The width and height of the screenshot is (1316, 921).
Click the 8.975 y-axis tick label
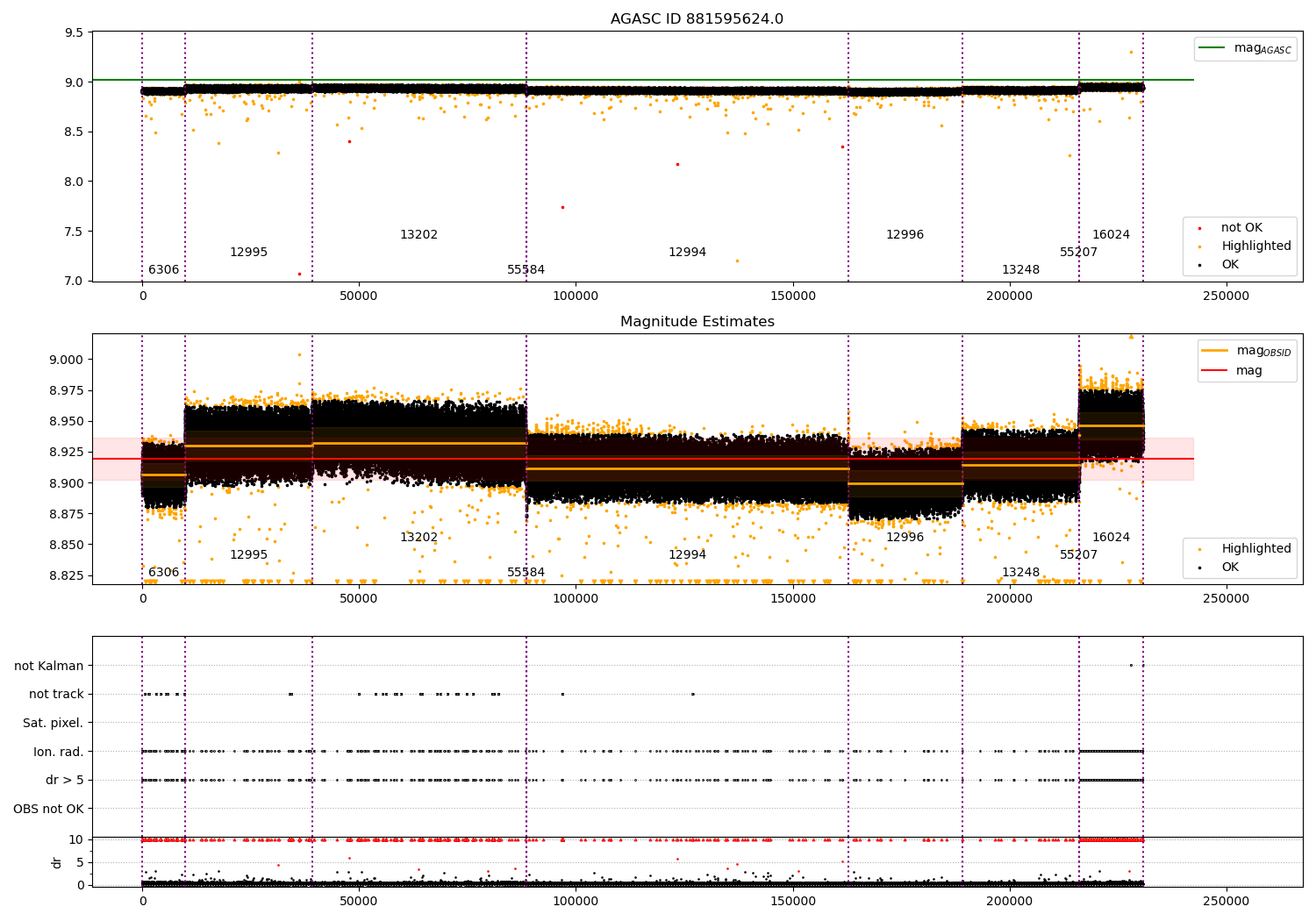coord(67,390)
